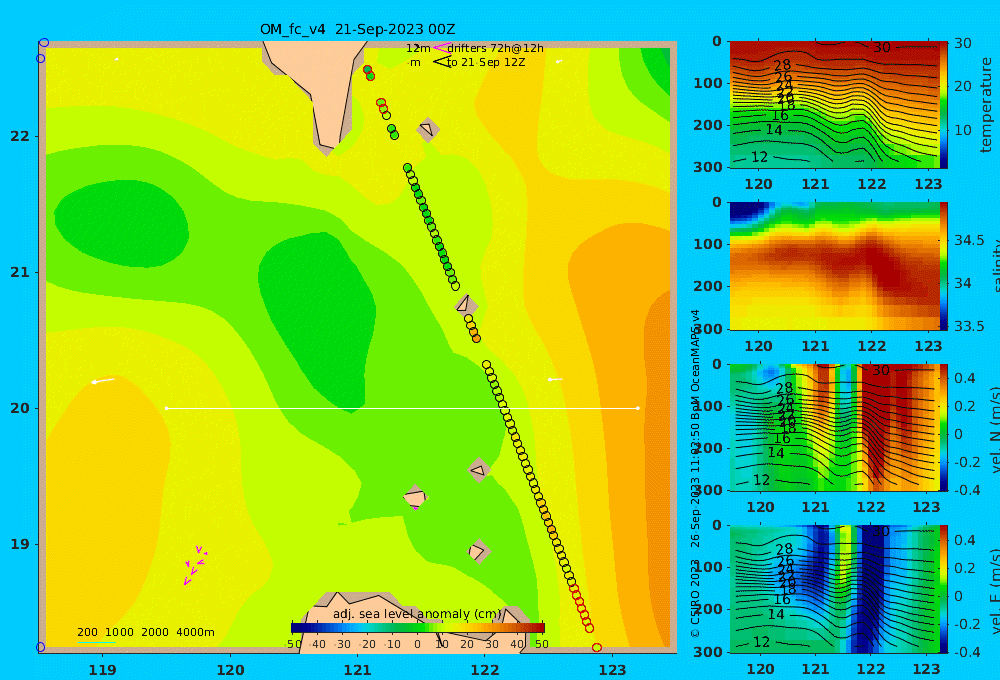Click the '30' contour label in the temperature panel
Image resolution: width=1000 pixels, height=680 pixels.
pyautogui.click(x=881, y=47)
